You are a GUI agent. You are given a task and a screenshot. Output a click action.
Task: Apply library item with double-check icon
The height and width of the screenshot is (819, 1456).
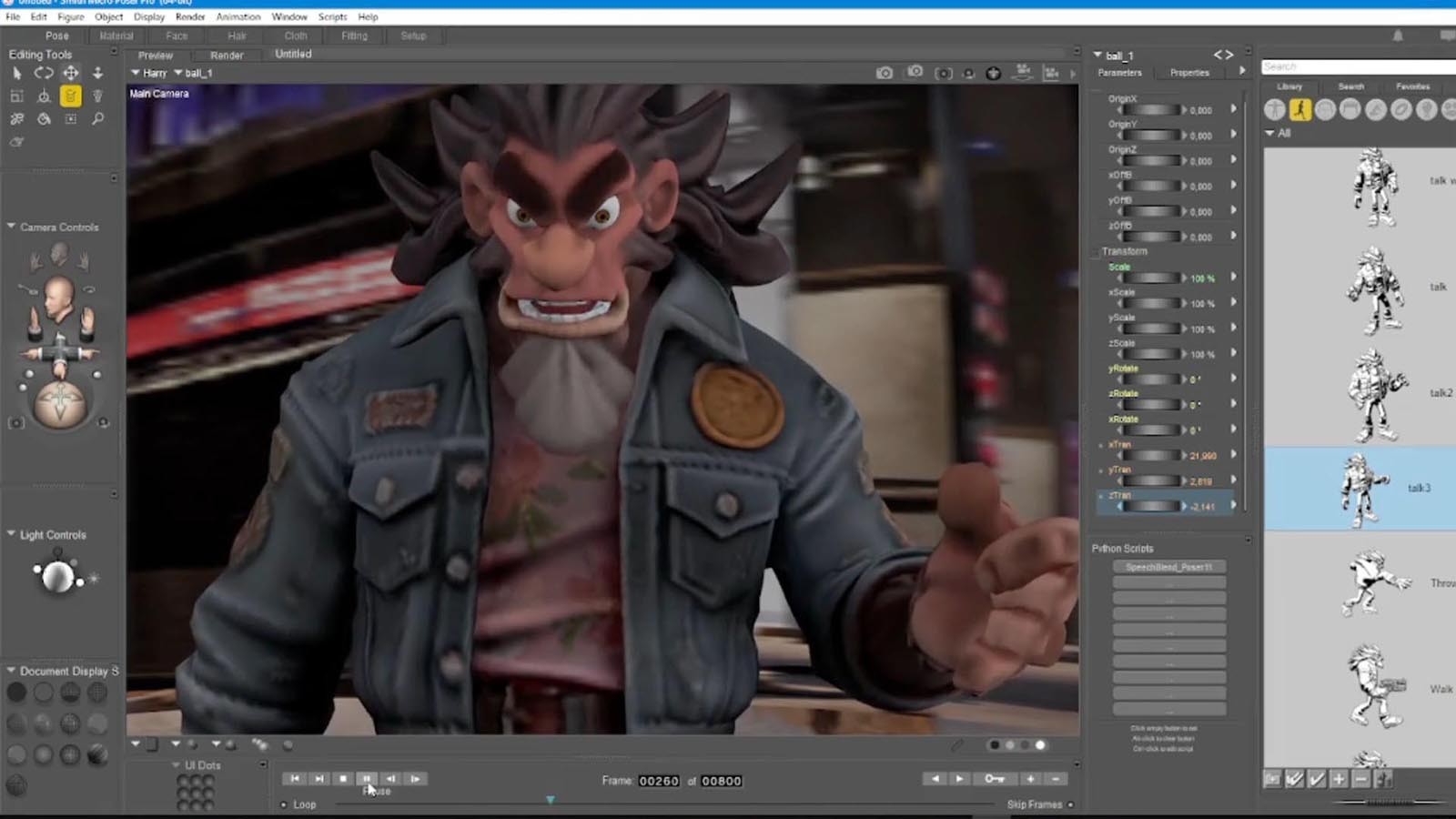tap(1294, 779)
